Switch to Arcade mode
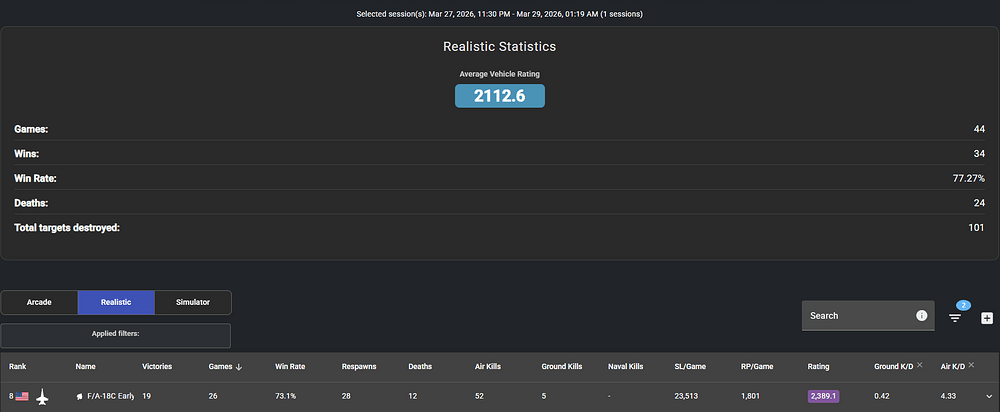This screenshot has width=1000, height=412. click(39, 302)
